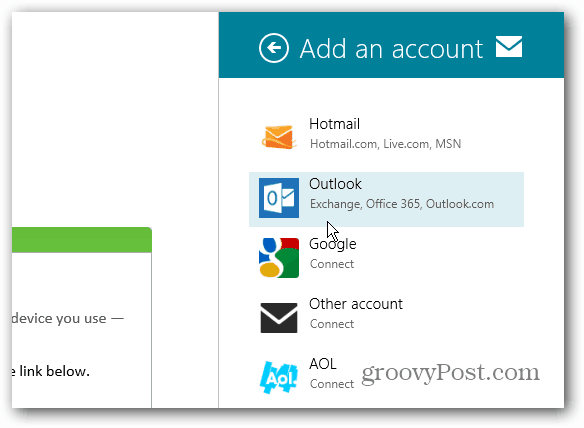Click the Hotmail.com, Live.com, MSN subtitle
This screenshot has height=428, width=584.
pos(385,144)
